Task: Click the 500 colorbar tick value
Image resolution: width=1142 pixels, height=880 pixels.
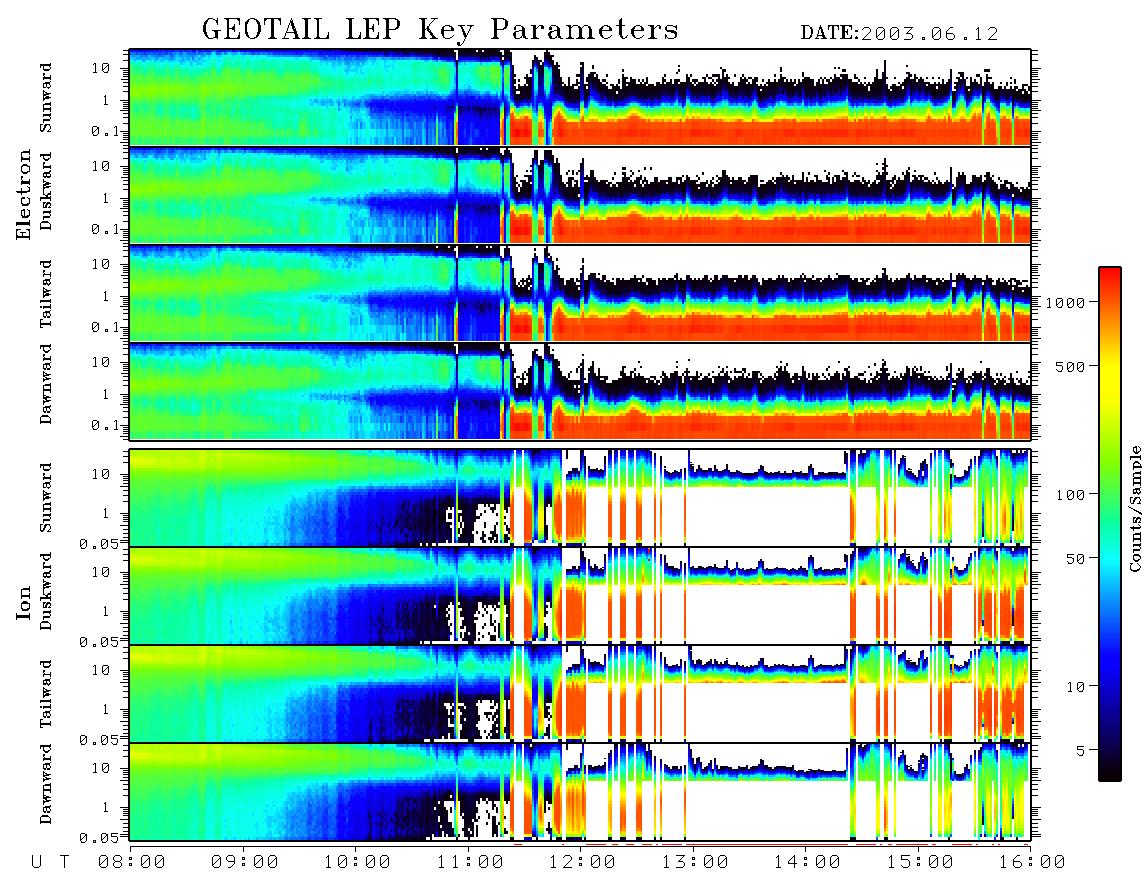Action: [1071, 366]
